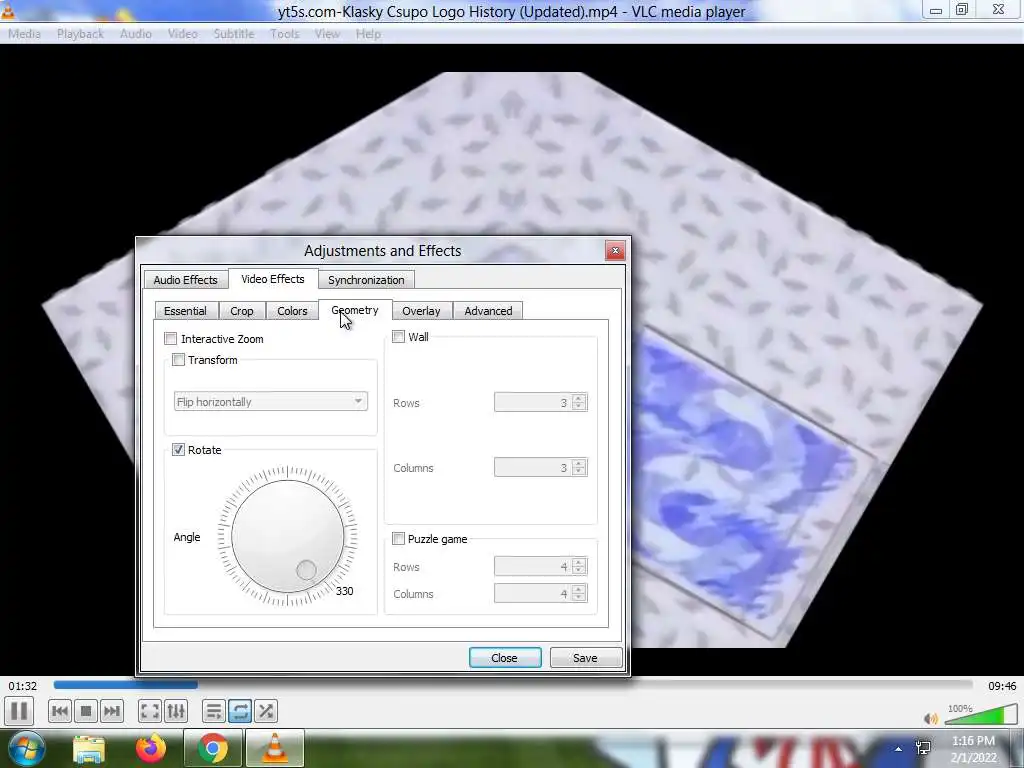Decrease Puzzle game Columns value

point(579,598)
